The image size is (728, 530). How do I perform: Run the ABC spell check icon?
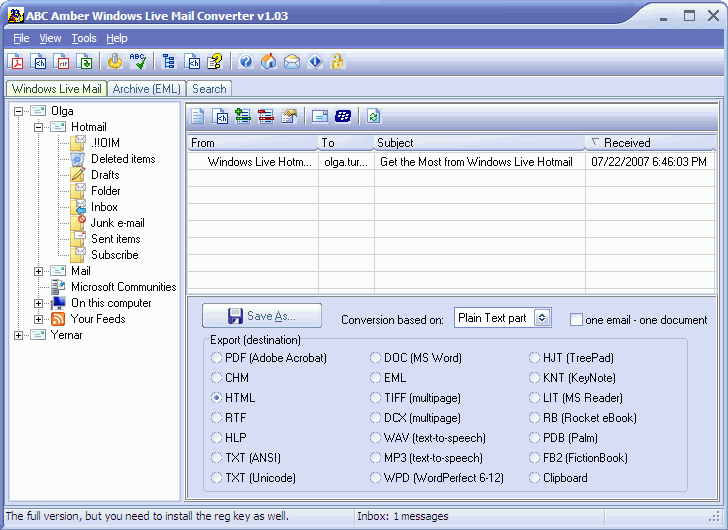point(138,61)
